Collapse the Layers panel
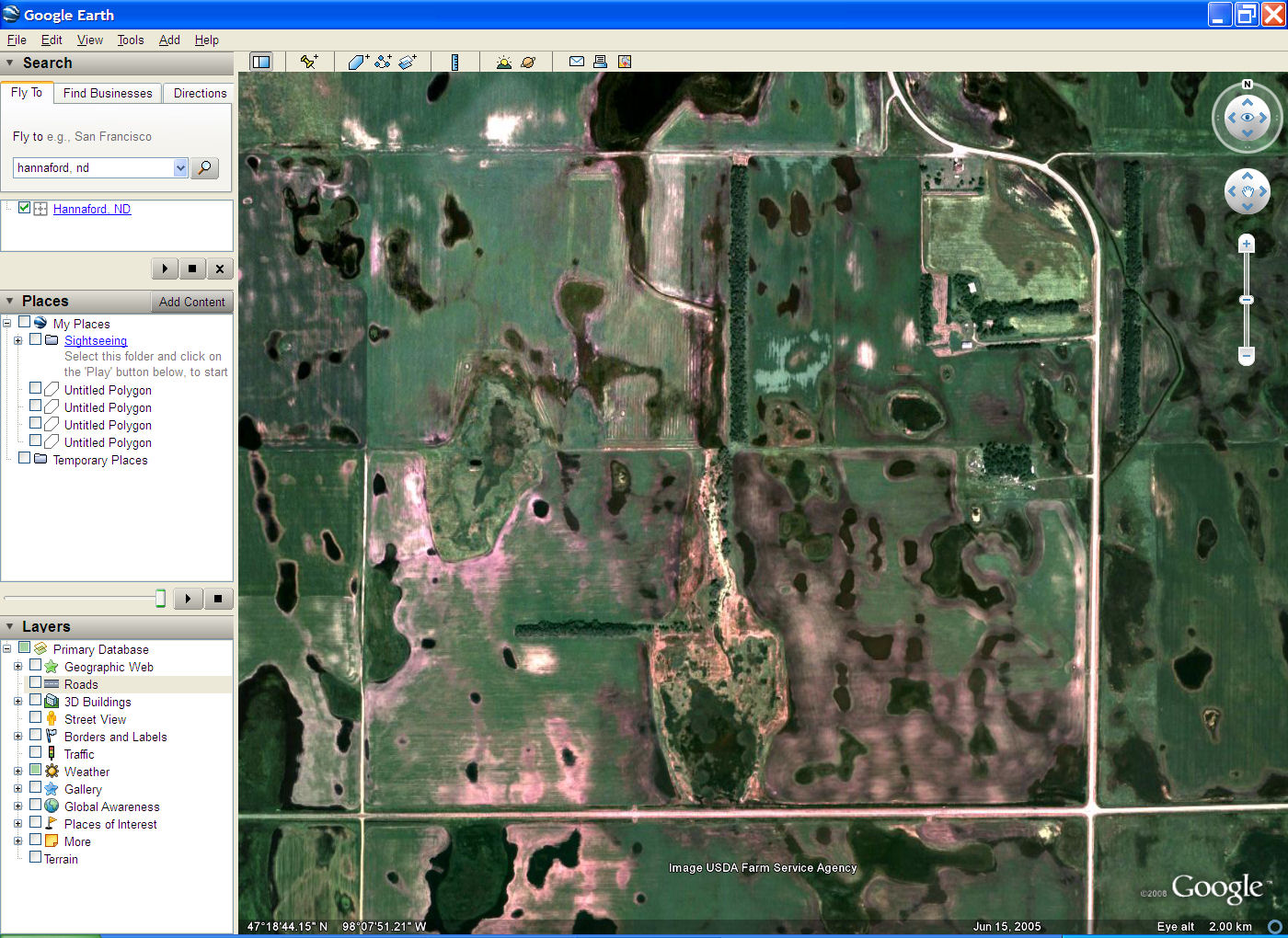The width and height of the screenshot is (1288, 938). point(10,627)
